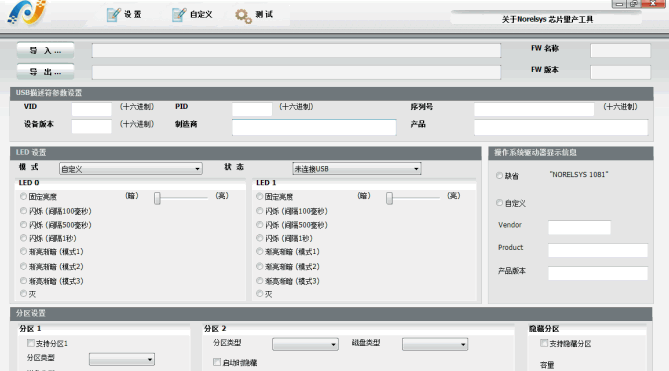Click the 测试 gear icon

pyautogui.click(x=243, y=16)
